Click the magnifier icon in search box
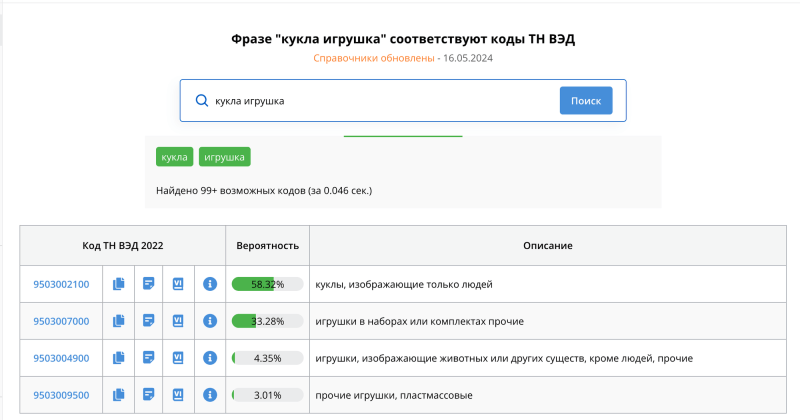Image resolution: width=800 pixels, height=420 pixels. pos(202,101)
